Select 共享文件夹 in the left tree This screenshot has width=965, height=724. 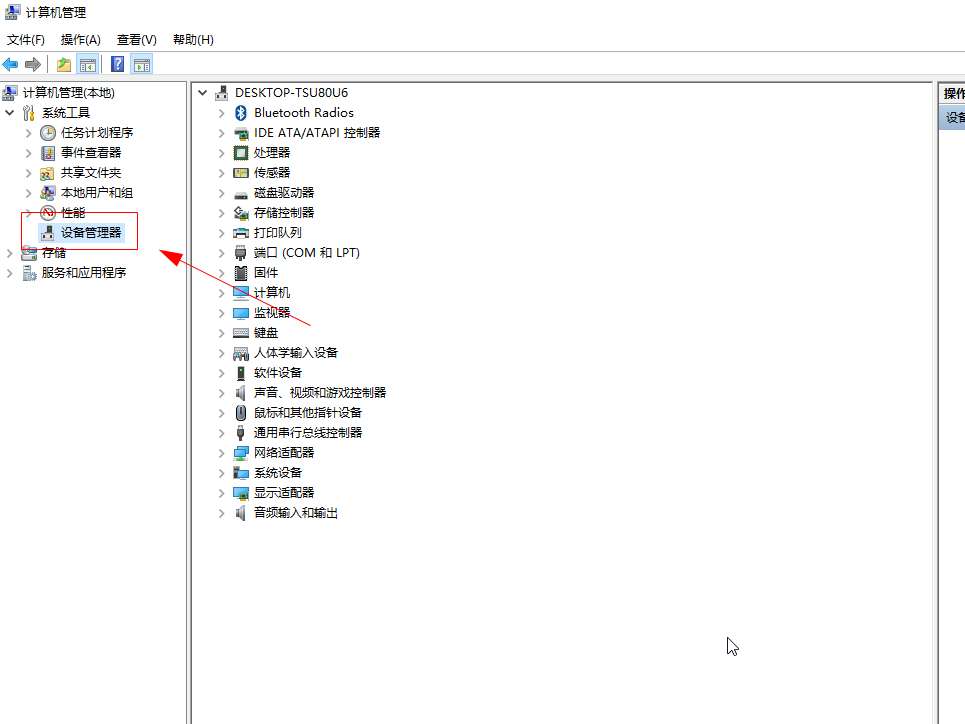tap(91, 173)
